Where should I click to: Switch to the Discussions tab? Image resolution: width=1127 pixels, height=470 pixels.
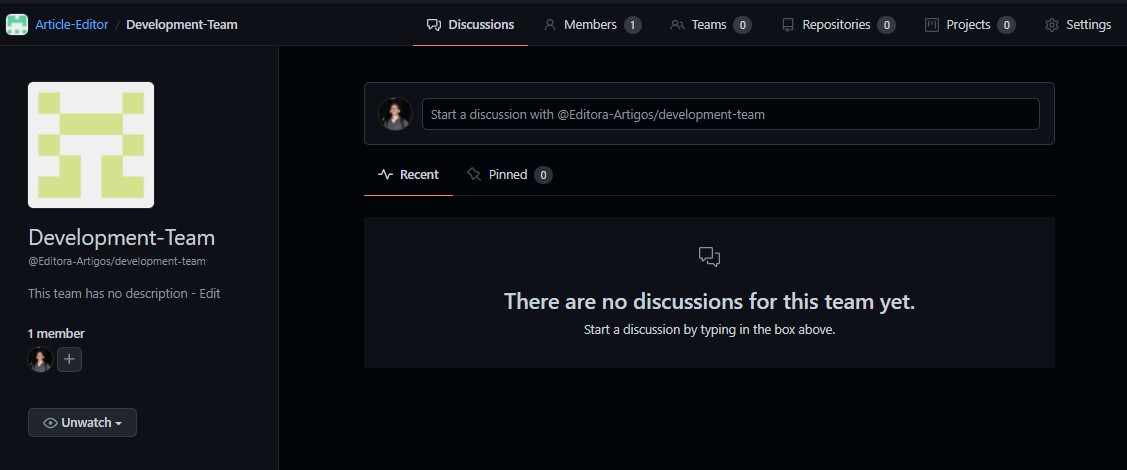(x=470, y=24)
